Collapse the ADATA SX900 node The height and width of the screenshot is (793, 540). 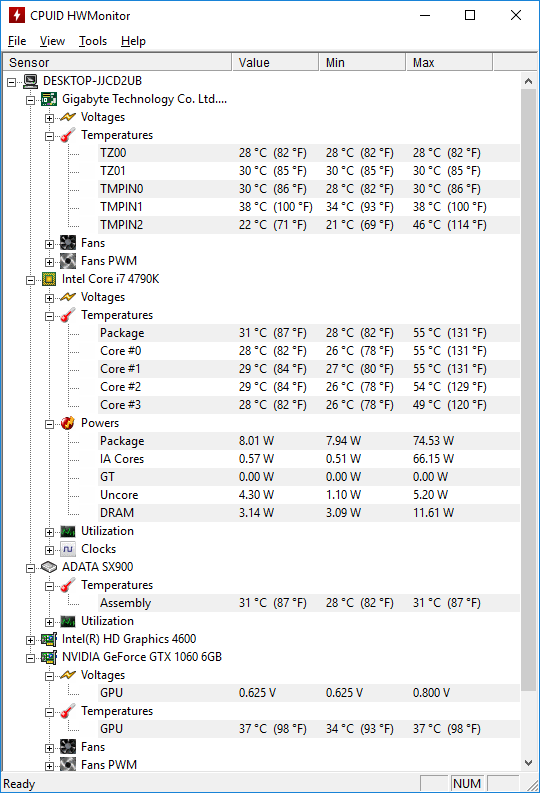tap(30, 568)
